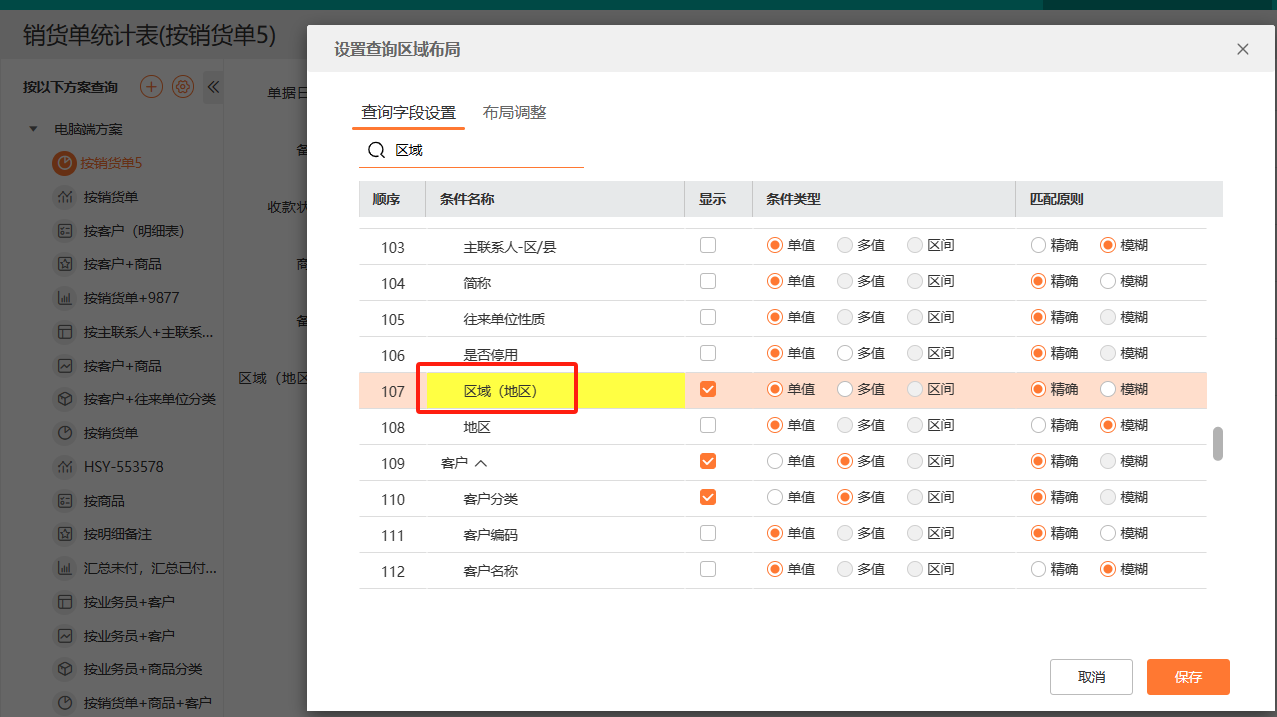Click the icon beside HSY-553578 scheme
1277x717 pixels.
pos(65,467)
